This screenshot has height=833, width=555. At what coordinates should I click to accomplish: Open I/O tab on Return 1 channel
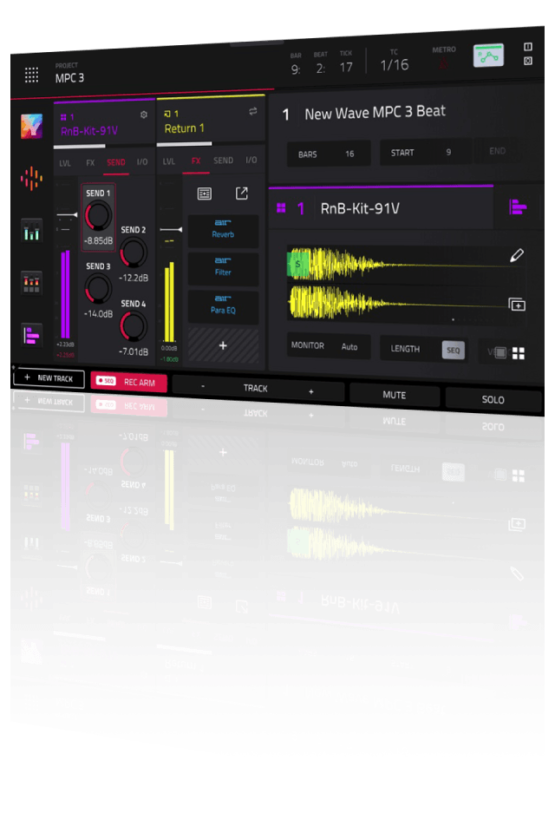coord(251,159)
